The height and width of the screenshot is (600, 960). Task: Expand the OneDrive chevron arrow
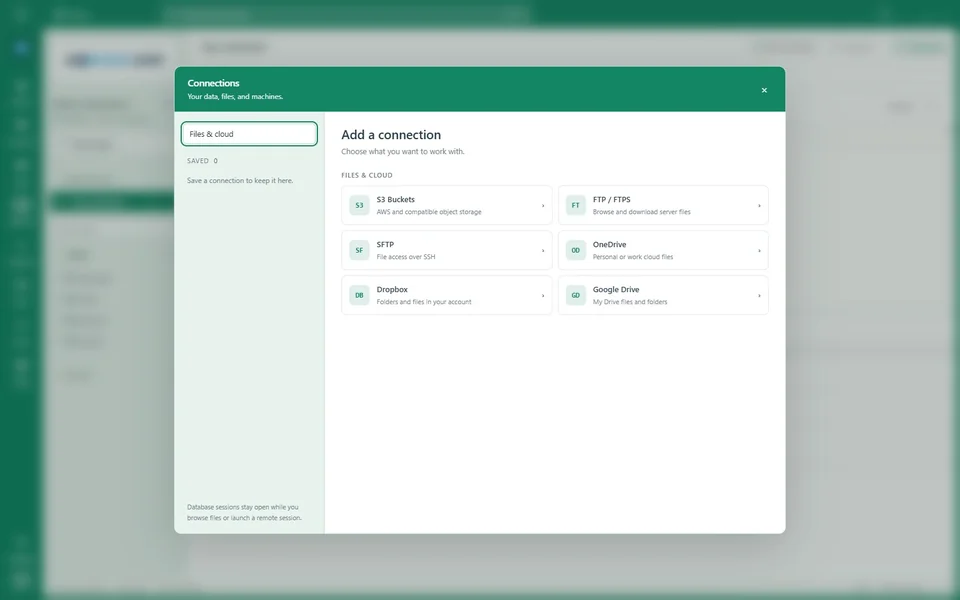point(759,250)
